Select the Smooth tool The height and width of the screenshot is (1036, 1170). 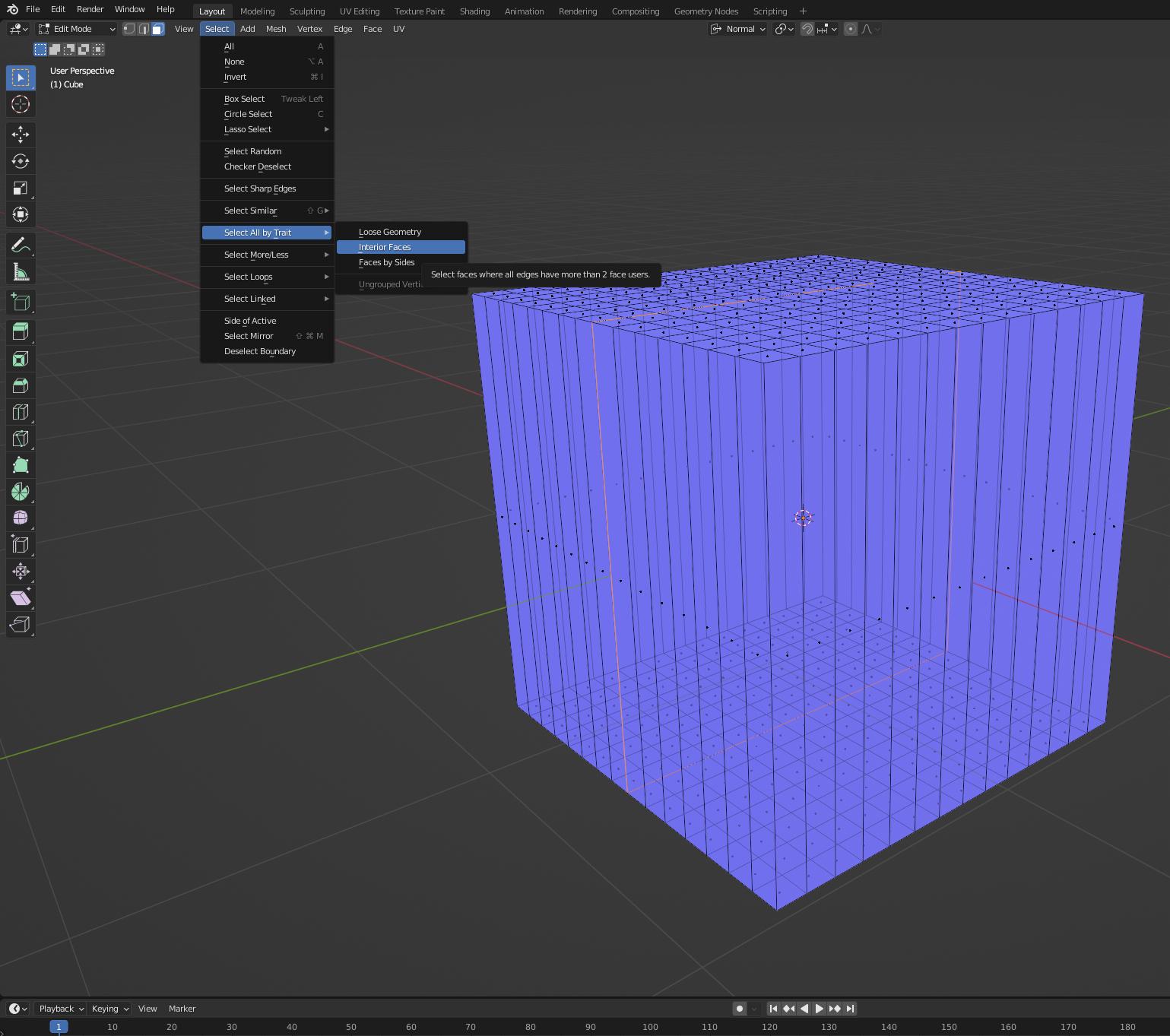(x=21, y=518)
